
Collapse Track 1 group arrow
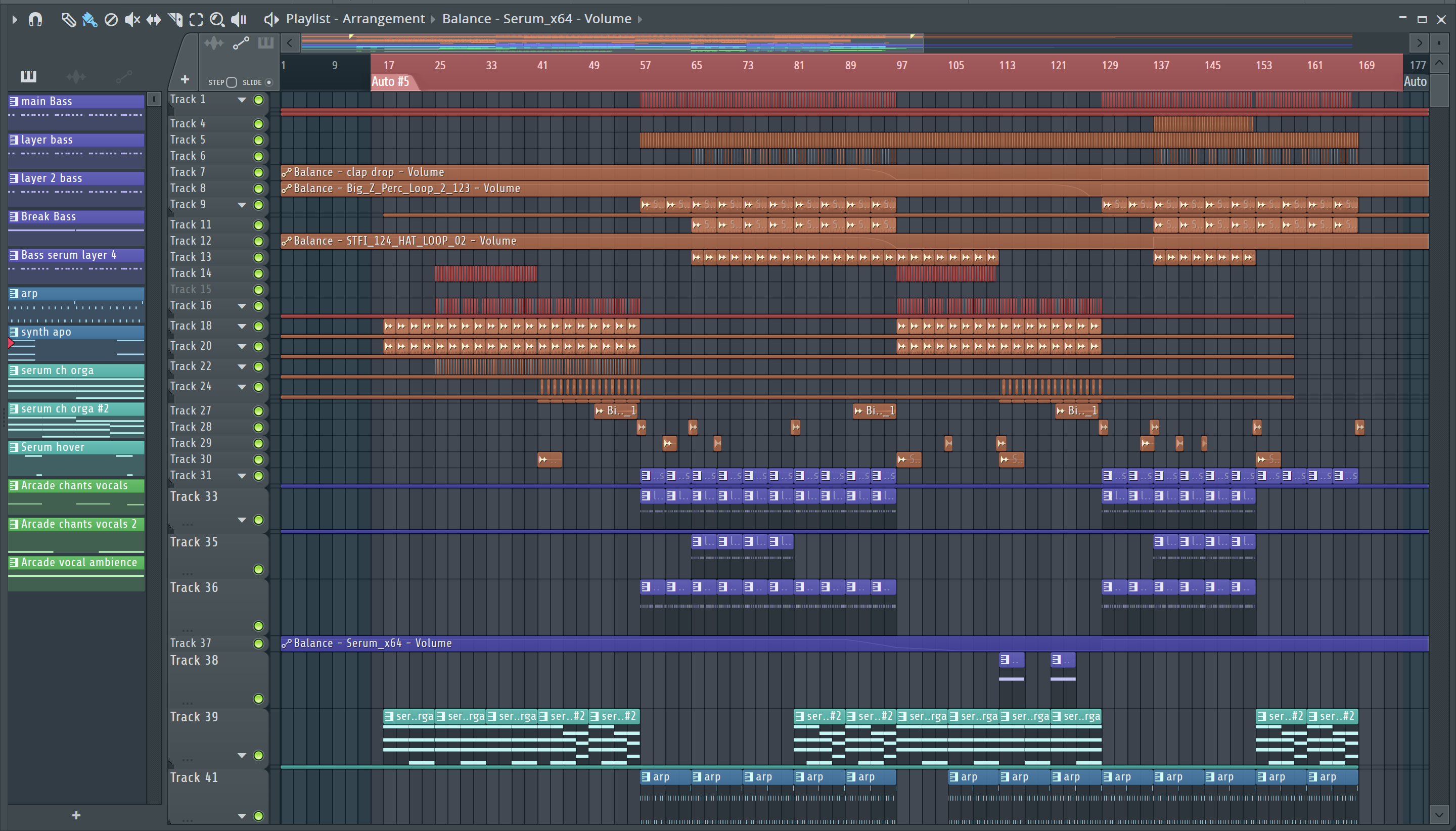tap(242, 100)
